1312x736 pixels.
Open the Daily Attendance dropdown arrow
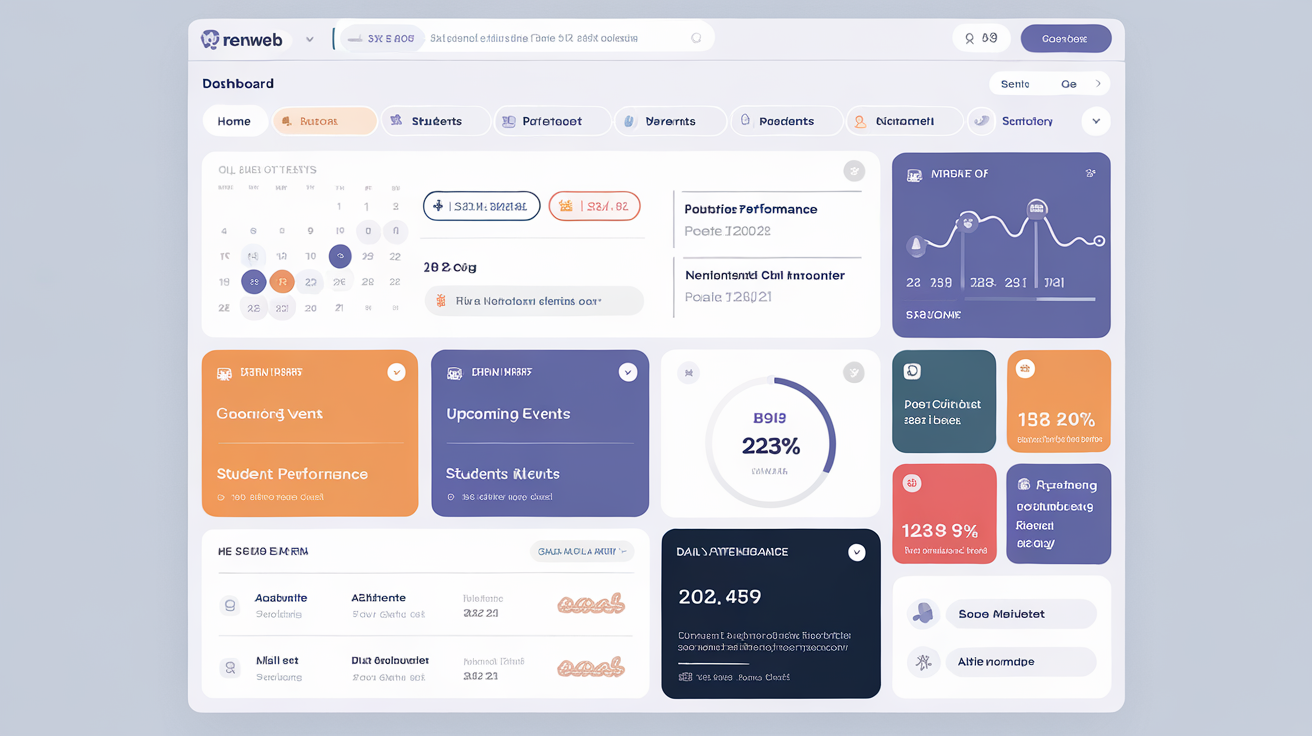(857, 552)
